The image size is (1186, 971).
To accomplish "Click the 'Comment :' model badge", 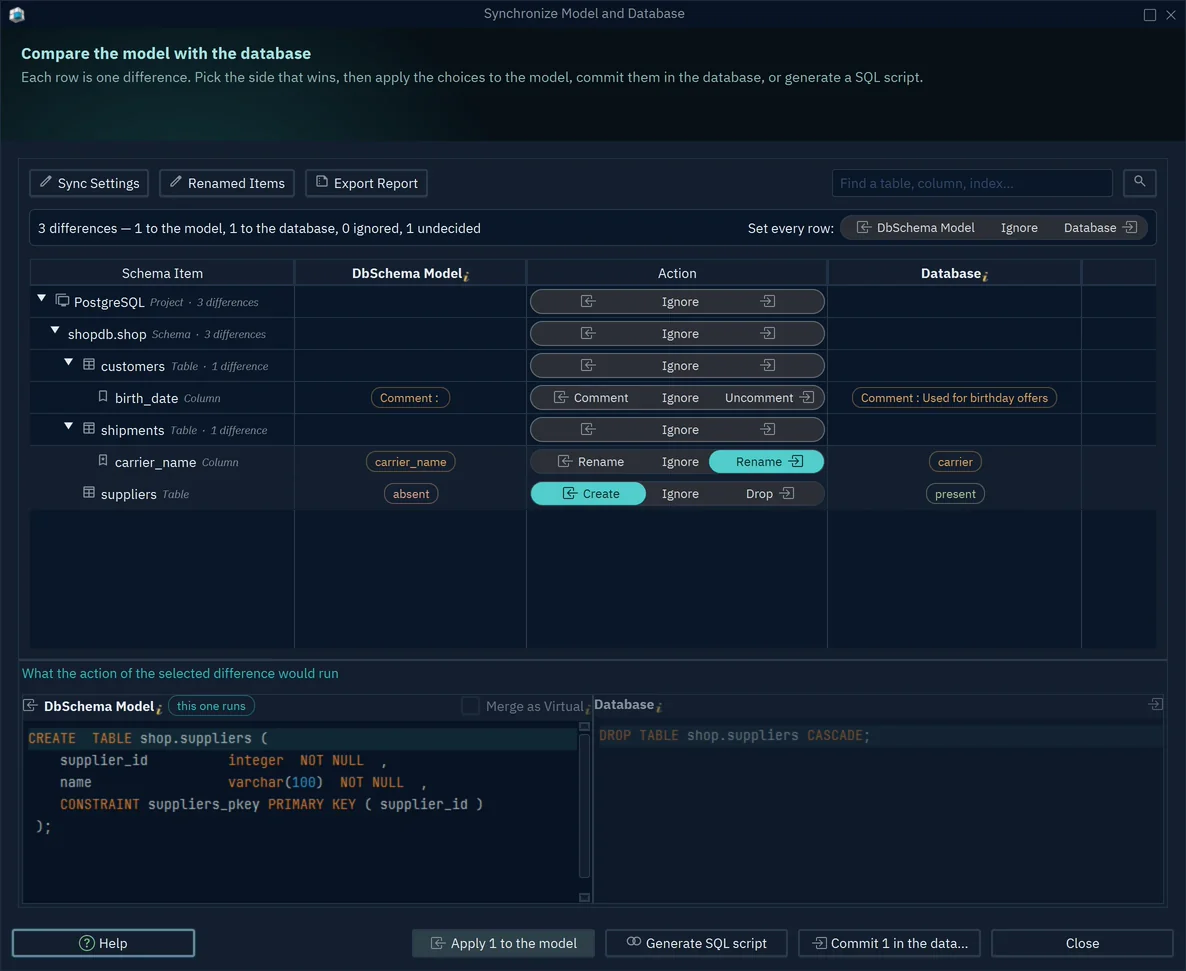I will [x=410, y=398].
